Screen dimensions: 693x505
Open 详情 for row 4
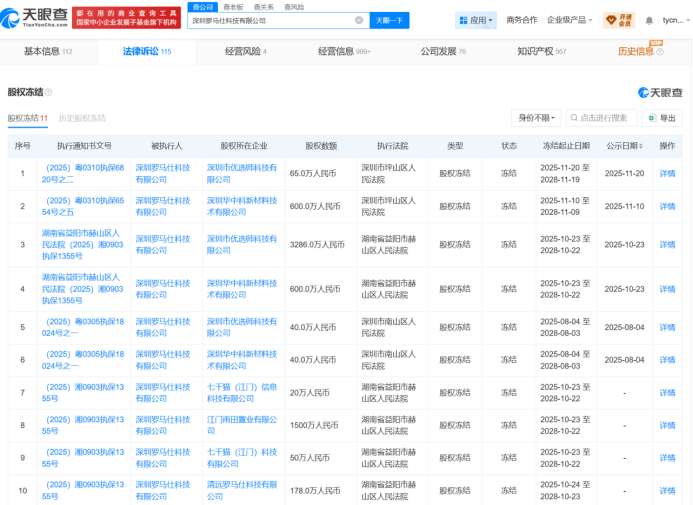[x=667, y=289]
